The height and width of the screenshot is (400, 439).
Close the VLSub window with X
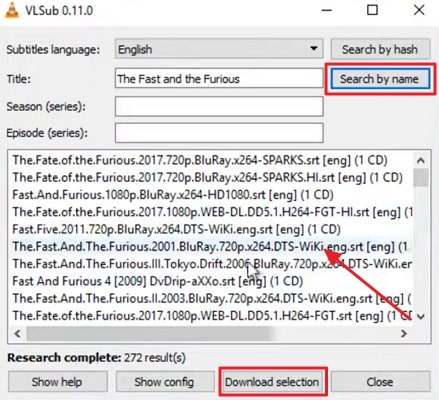419,10
